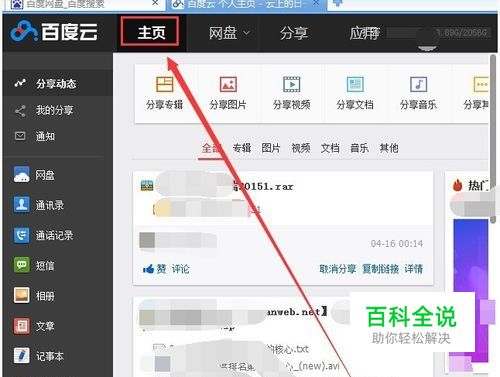Viewport: 500px width, 377px height.
Task: Switch to the 百度网盘_百度搜索 browser tab
Action: point(83,4)
